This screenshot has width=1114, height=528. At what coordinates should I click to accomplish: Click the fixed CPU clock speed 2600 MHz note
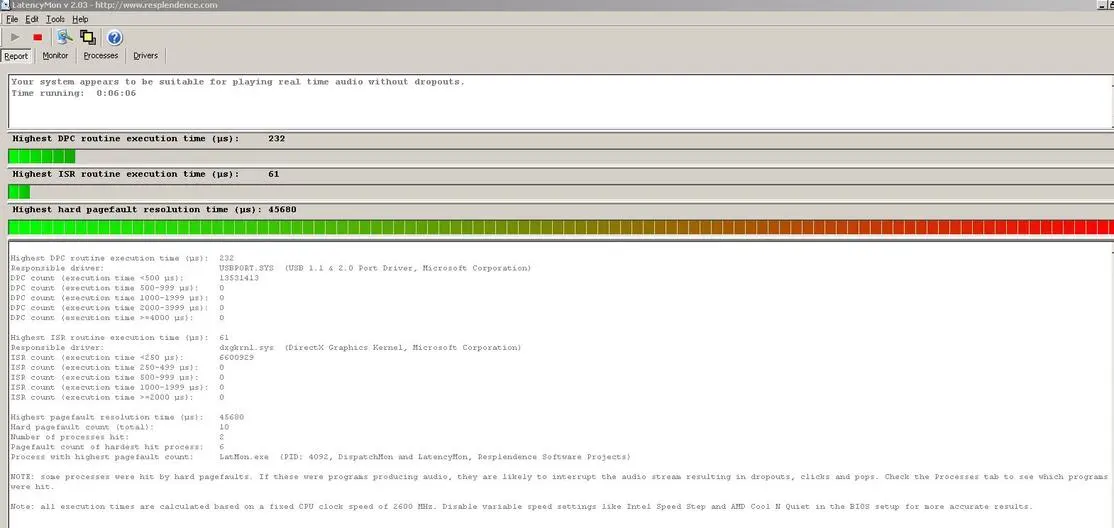(521, 507)
